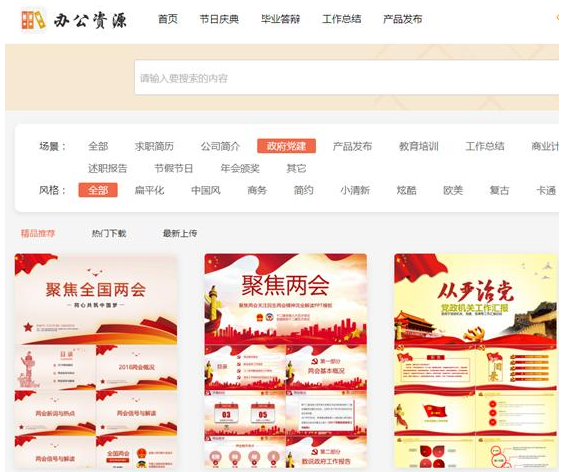Select the highlighted 政府党建 scene filter

point(287,146)
